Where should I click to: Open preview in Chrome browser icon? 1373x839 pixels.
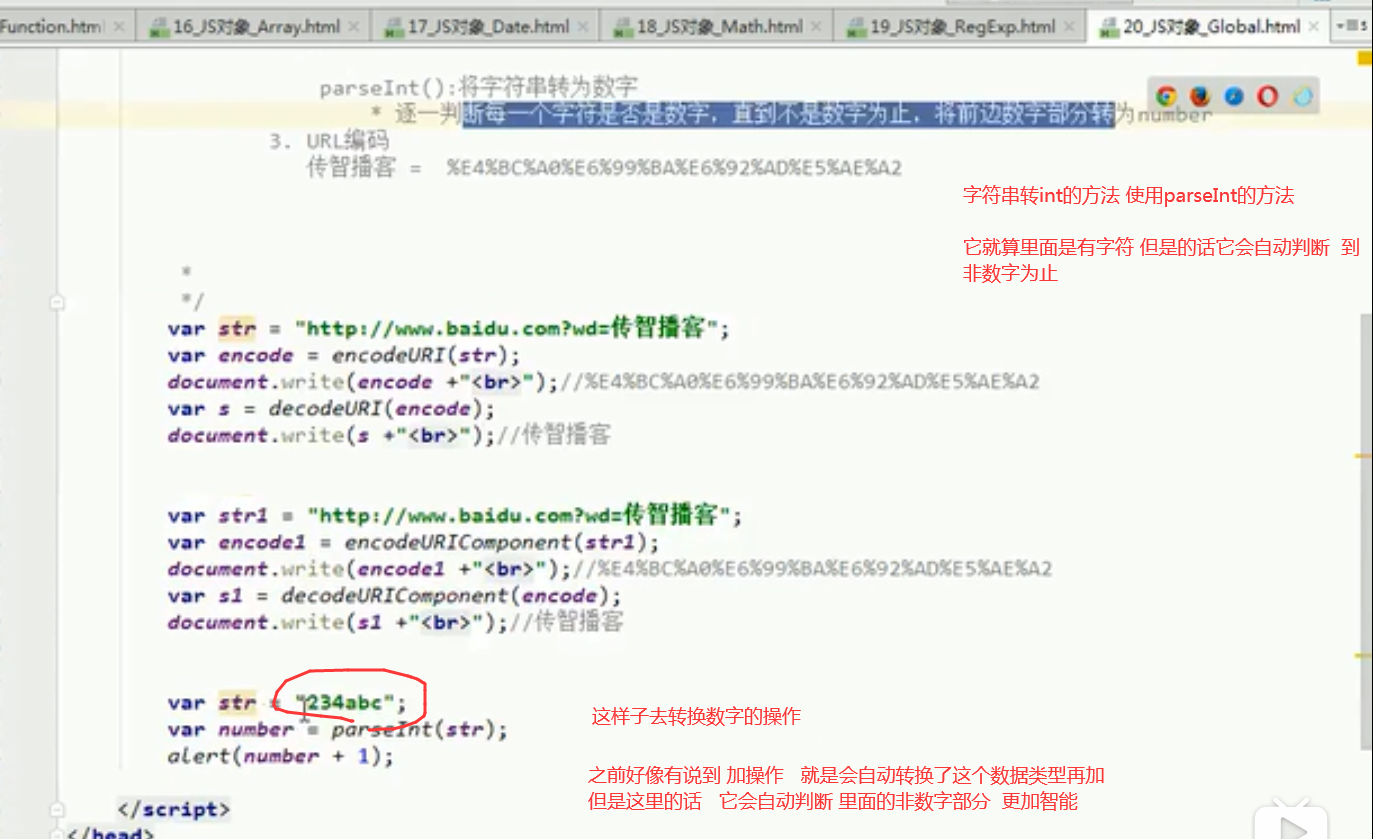pos(1166,96)
